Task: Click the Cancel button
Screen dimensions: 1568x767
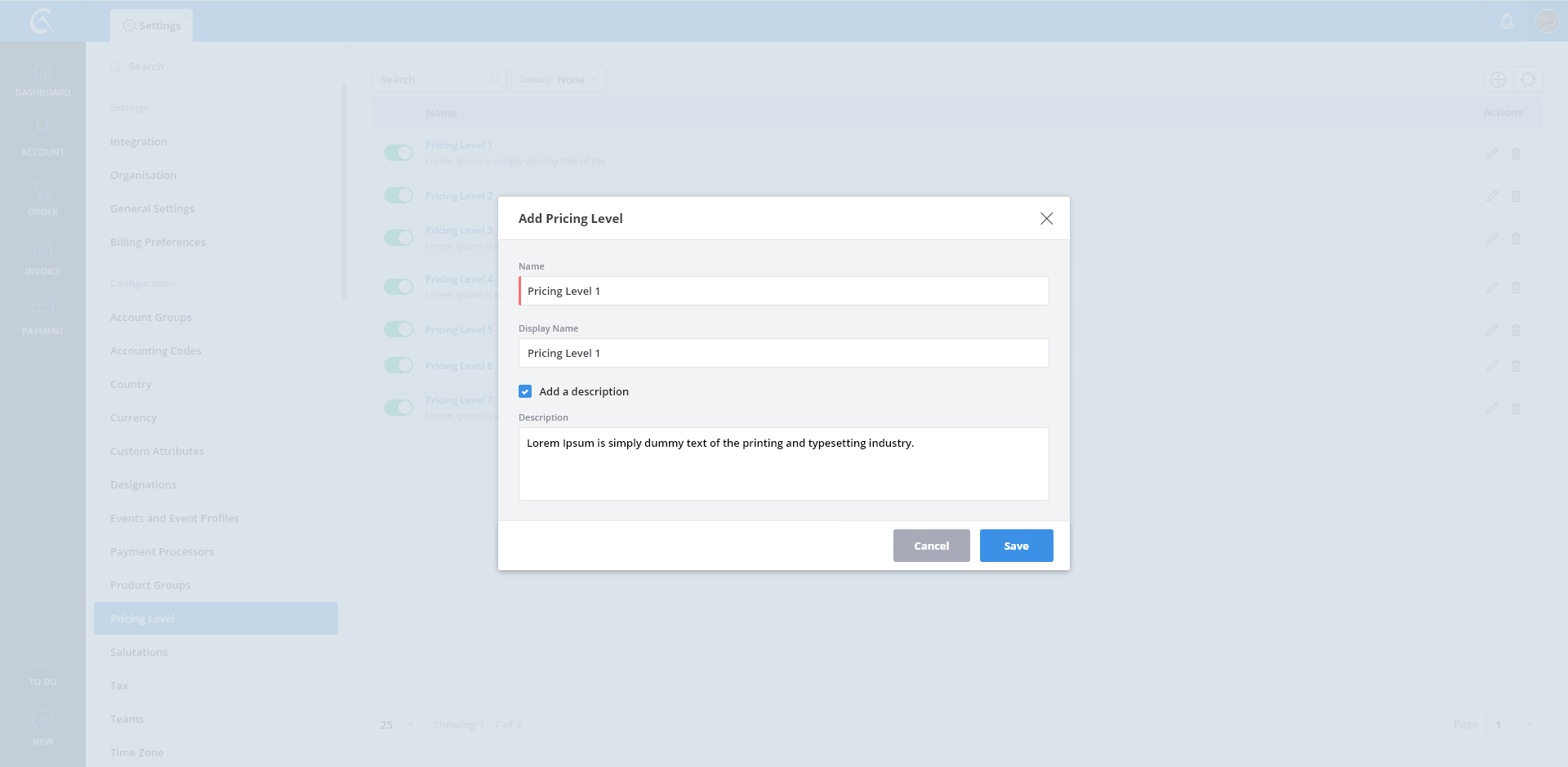Action: 931,546
